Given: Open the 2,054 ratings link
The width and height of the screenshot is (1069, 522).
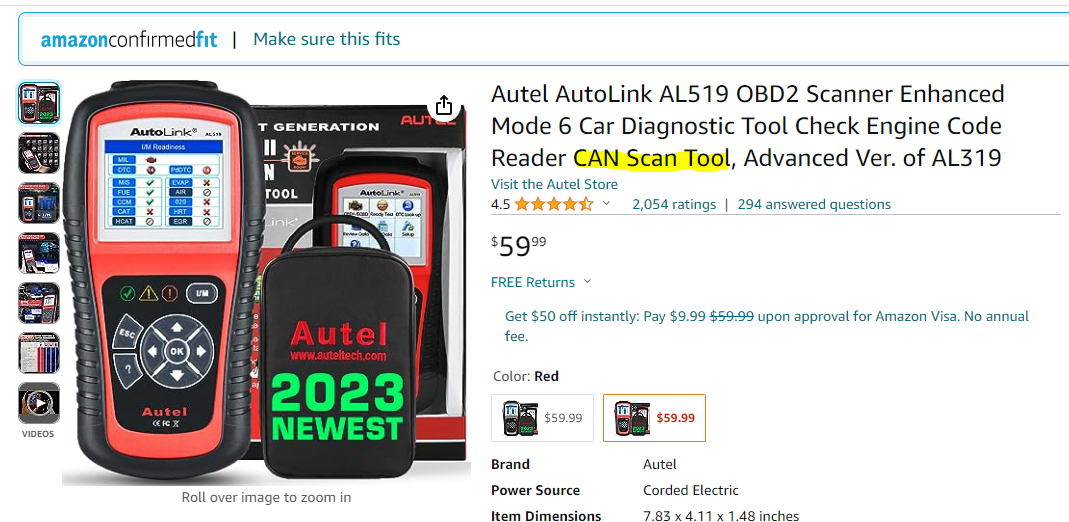Looking at the screenshot, I should tap(674, 204).
